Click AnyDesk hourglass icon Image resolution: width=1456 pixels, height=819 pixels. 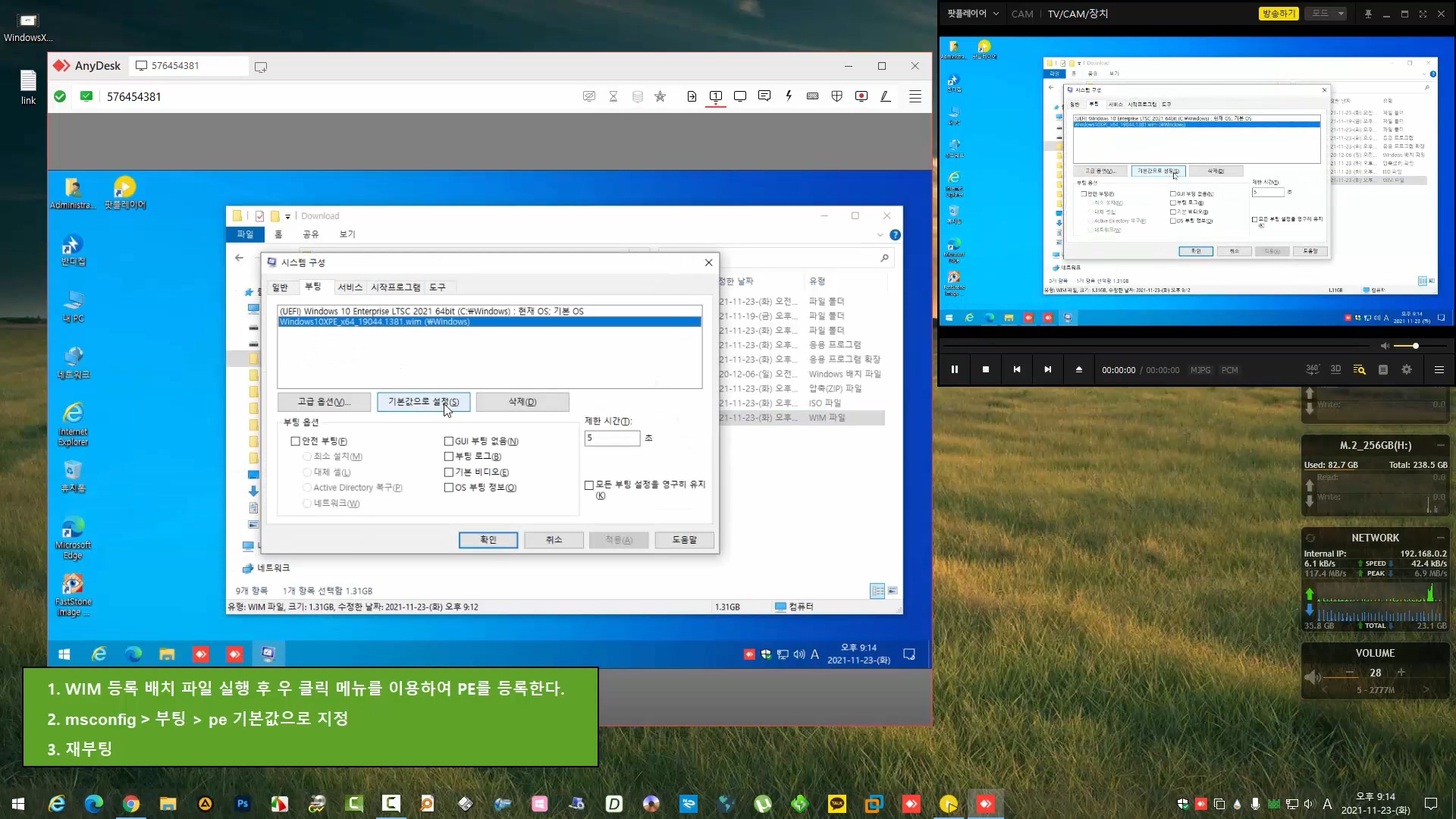(613, 96)
